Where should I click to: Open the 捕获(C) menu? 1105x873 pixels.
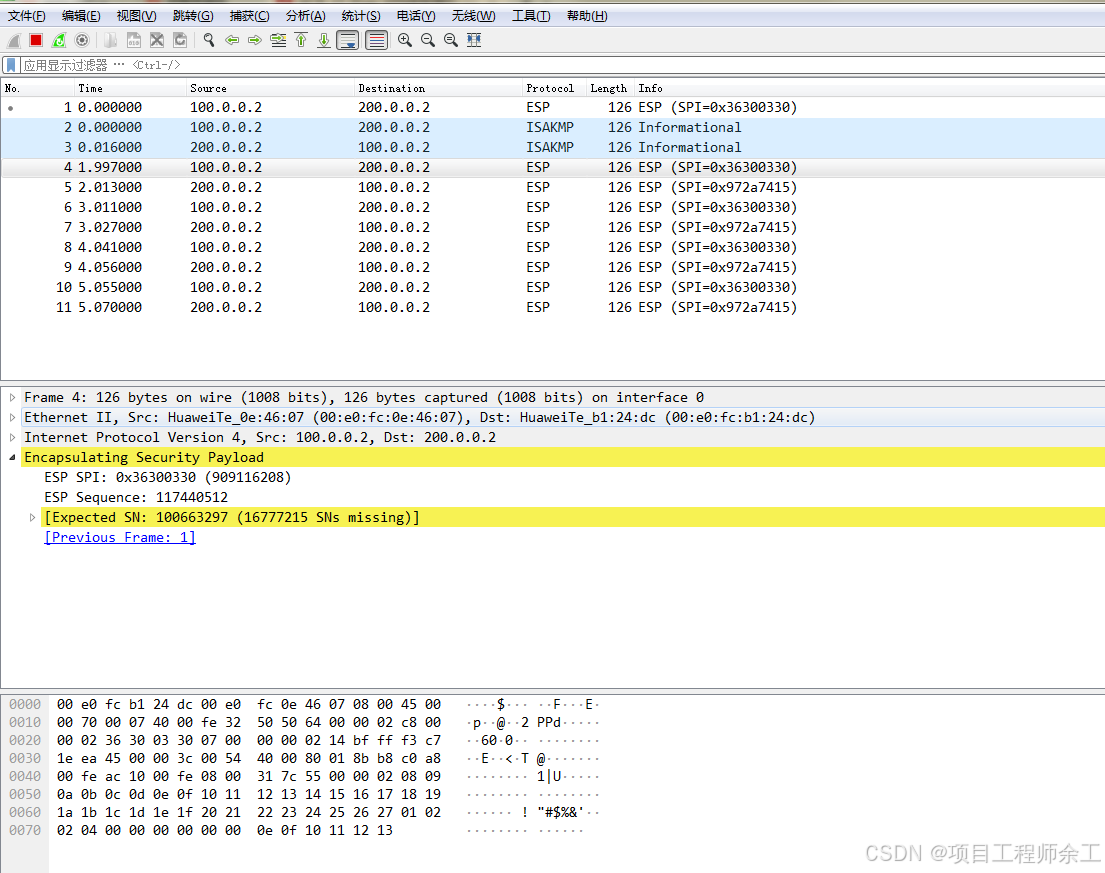coord(249,16)
